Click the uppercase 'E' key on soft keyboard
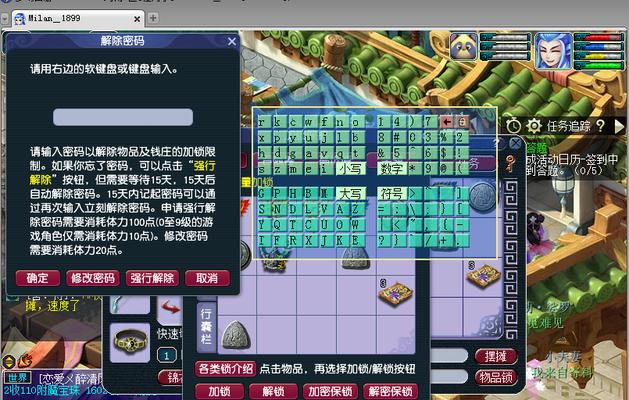This screenshot has height=400, width=629. [355, 240]
